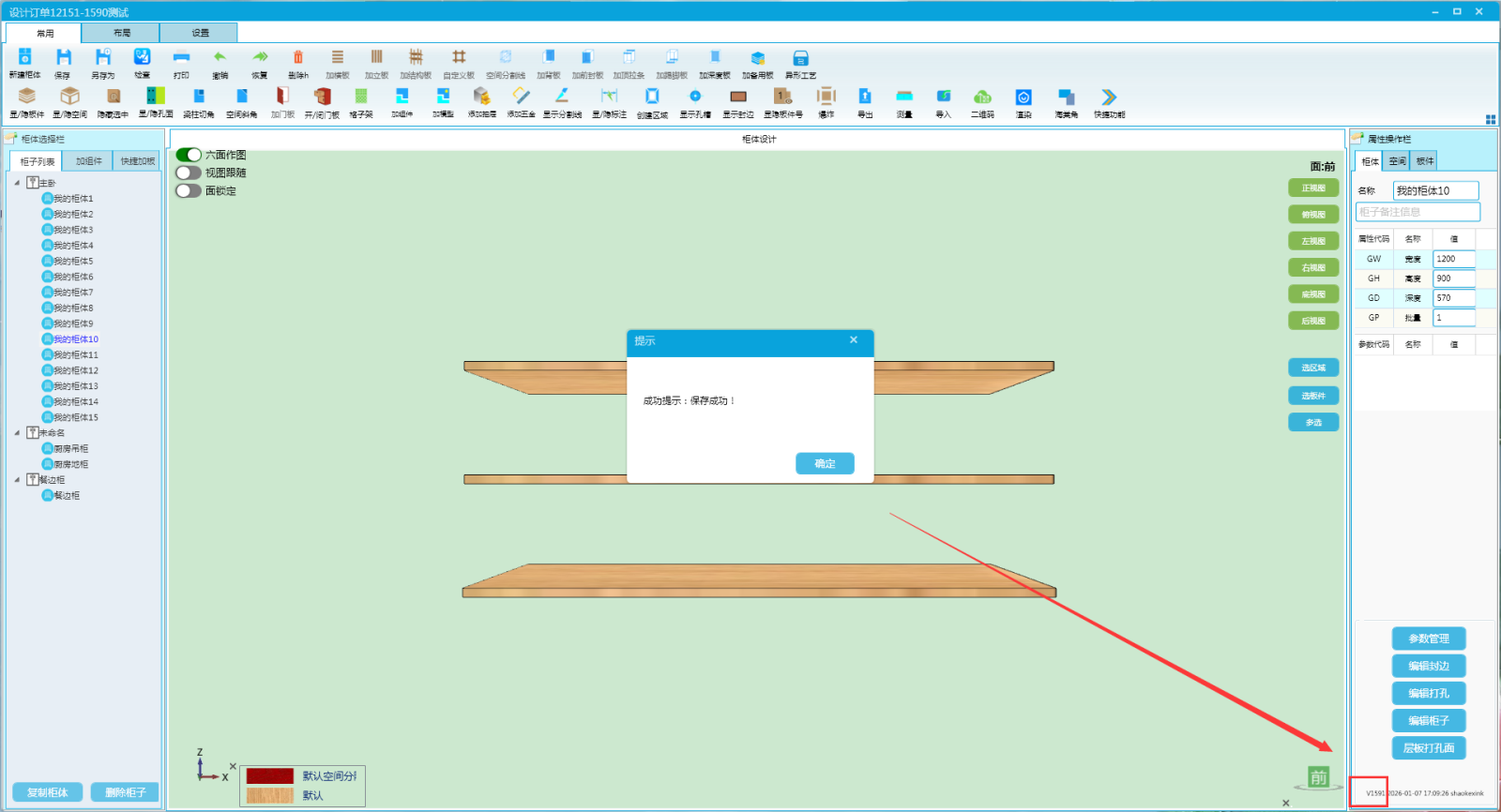The image size is (1501, 812).
Task: Click the 打印 print icon
Action: (x=181, y=60)
